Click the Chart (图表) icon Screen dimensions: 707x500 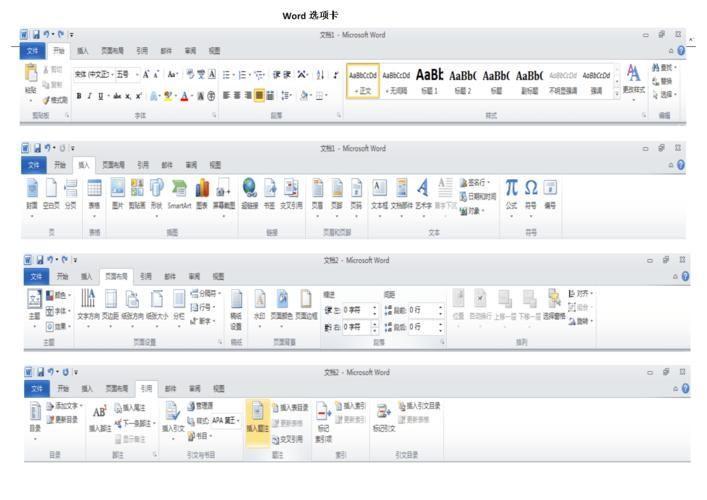tap(202, 188)
